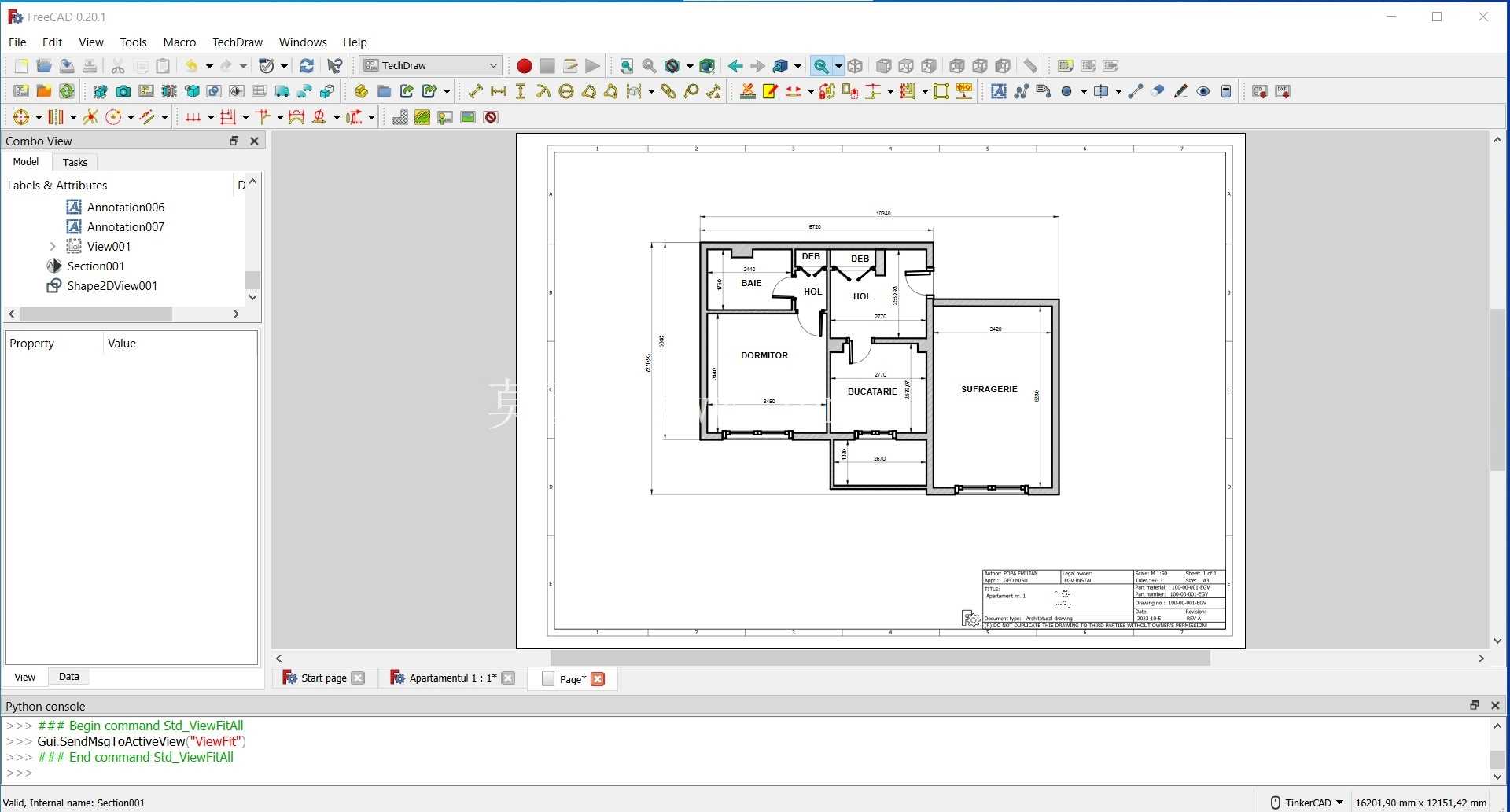The width and height of the screenshot is (1510, 812).
Task: Select Annotation007 in the tree
Action: [126, 227]
